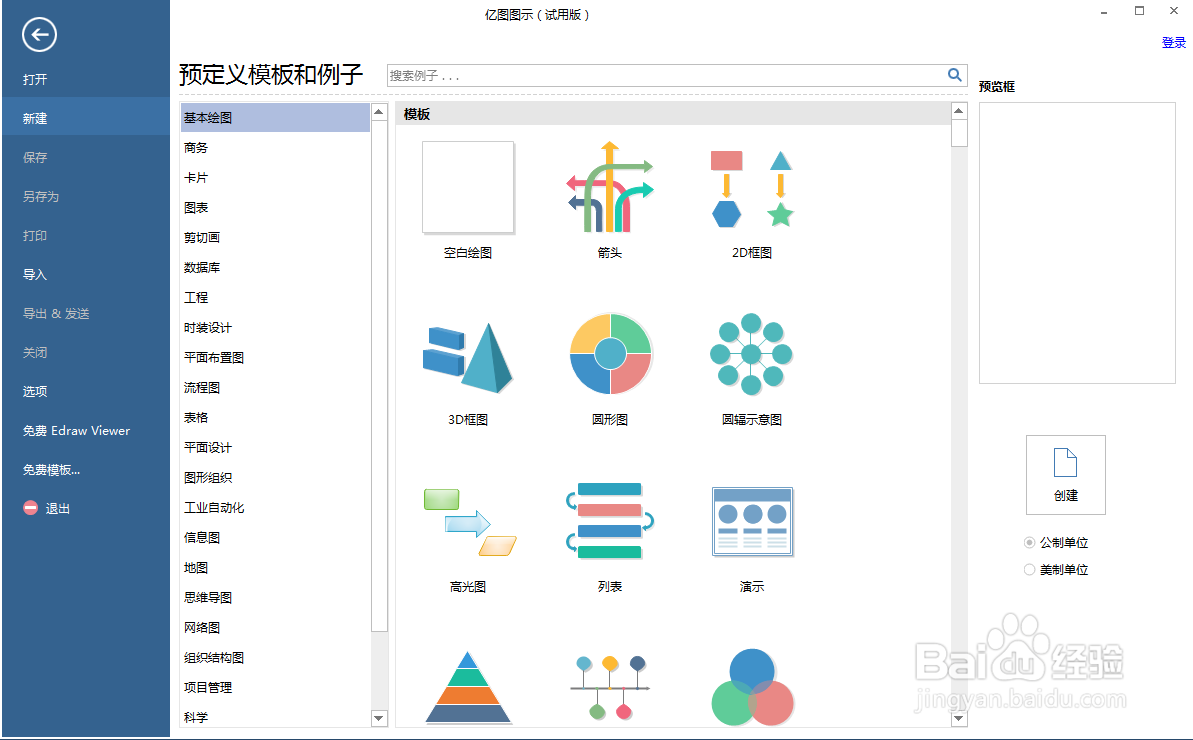Click the back arrow circle icon
The width and height of the screenshot is (1193, 740).
[39, 34]
